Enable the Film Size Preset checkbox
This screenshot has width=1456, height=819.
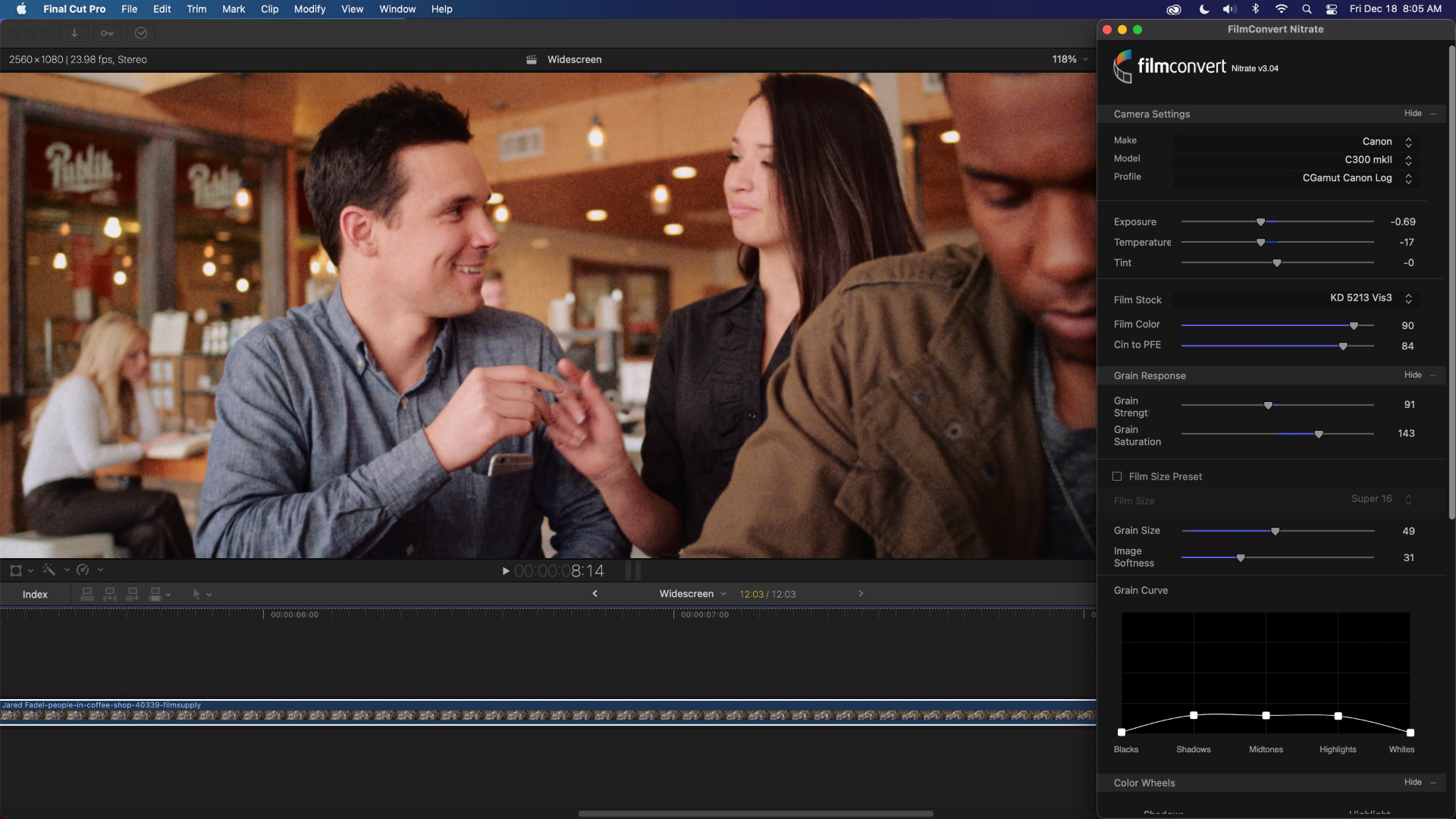coord(1117,476)
